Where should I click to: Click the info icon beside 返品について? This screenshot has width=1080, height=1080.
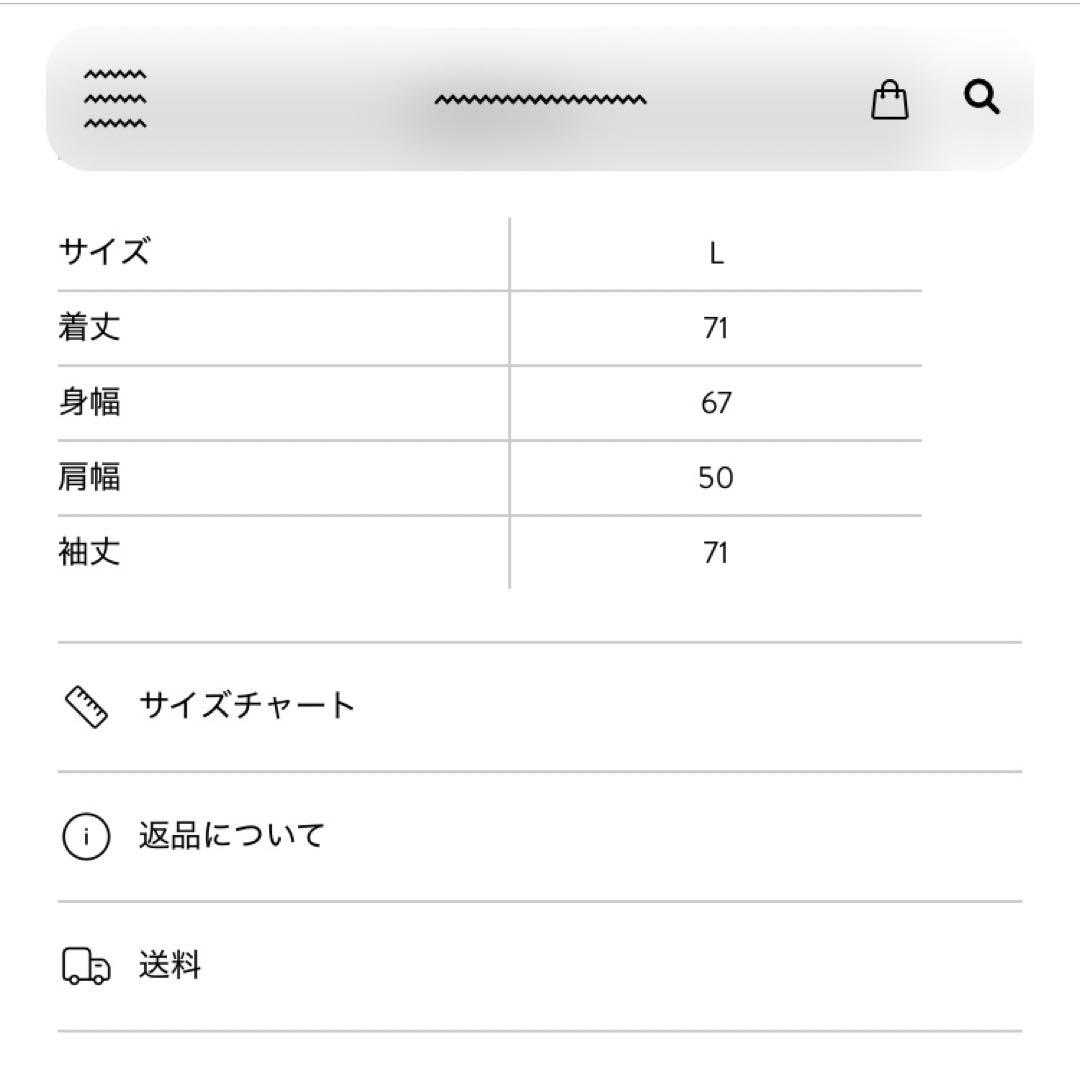[86, 837]
